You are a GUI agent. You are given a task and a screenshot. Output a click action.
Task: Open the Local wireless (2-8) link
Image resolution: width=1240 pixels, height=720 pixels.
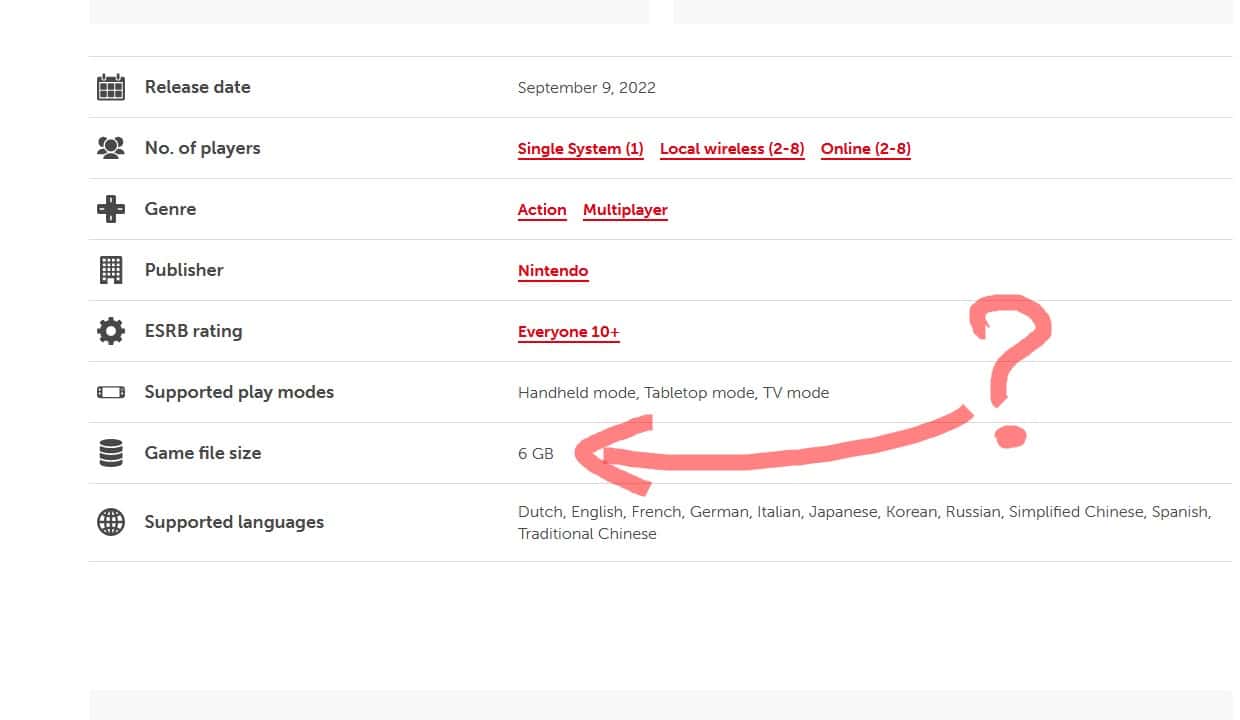click(732, 149)
